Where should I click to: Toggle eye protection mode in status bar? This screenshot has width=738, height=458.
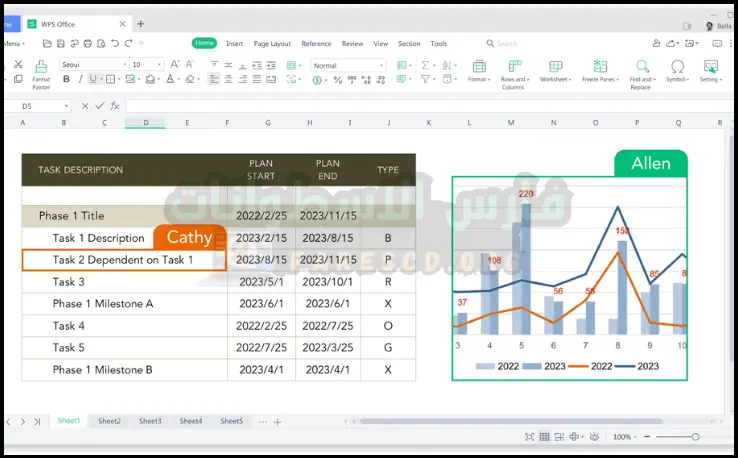[x=594, y=437]
